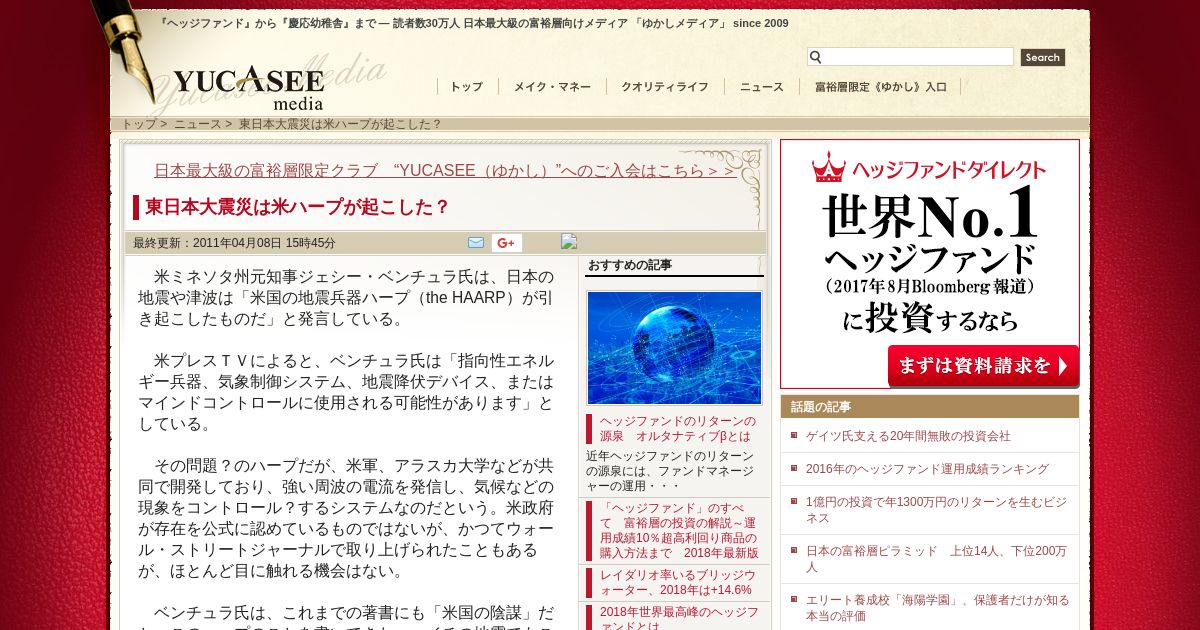The image size is (1200, 630).
Task: Click the email envelope share icon
Action: click(476, 242)
